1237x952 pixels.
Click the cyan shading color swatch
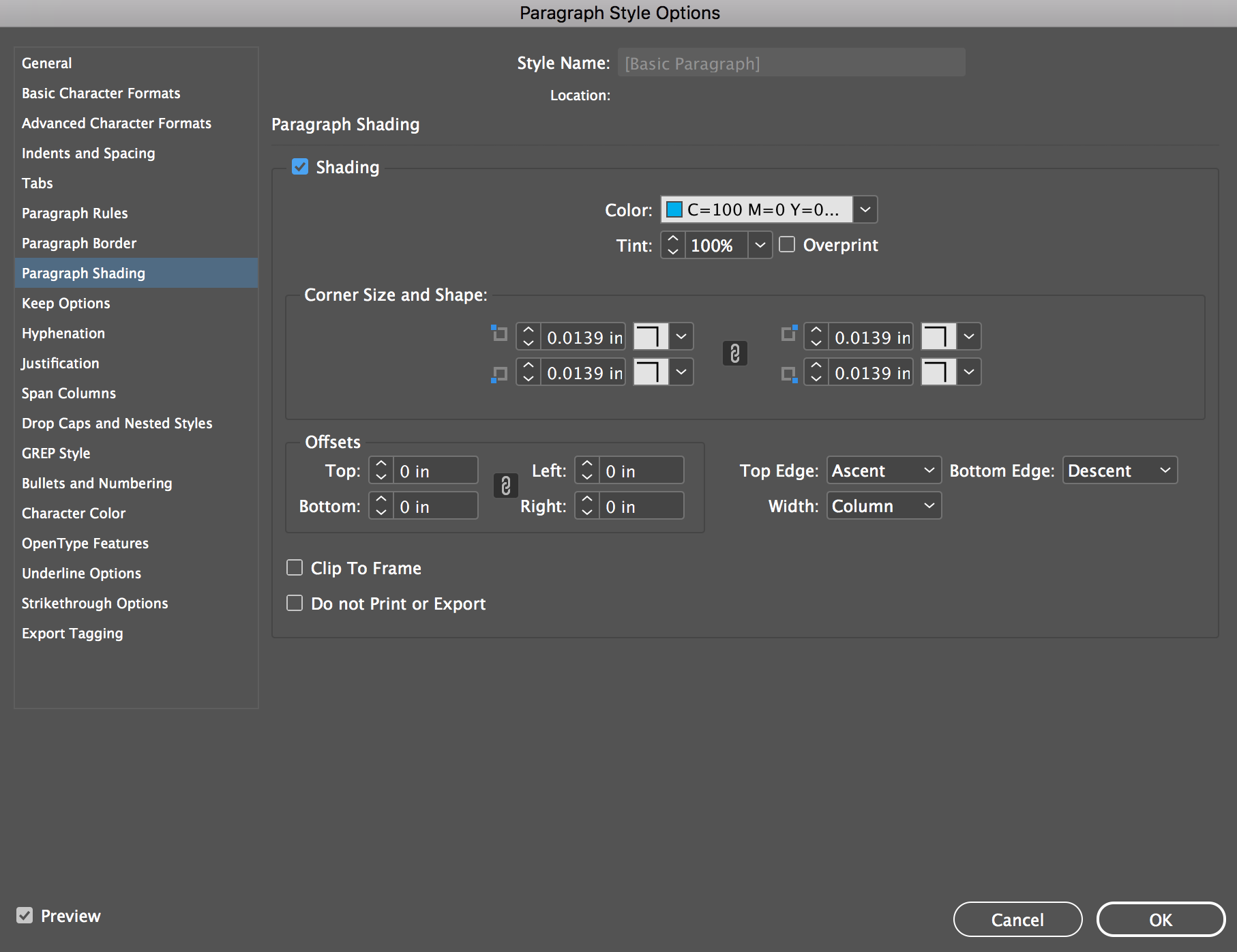pos(674,209)
